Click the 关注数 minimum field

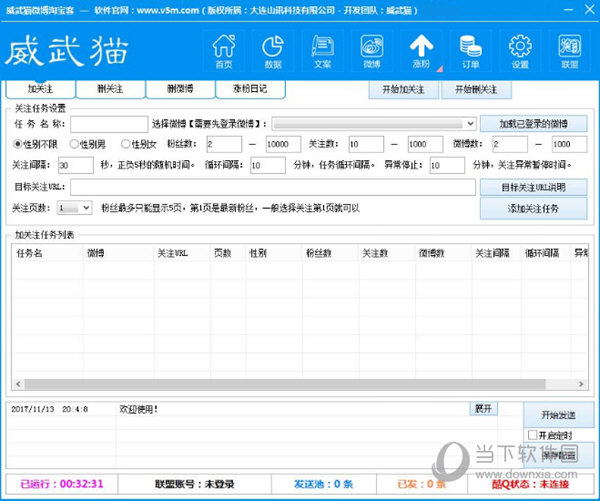366,144
